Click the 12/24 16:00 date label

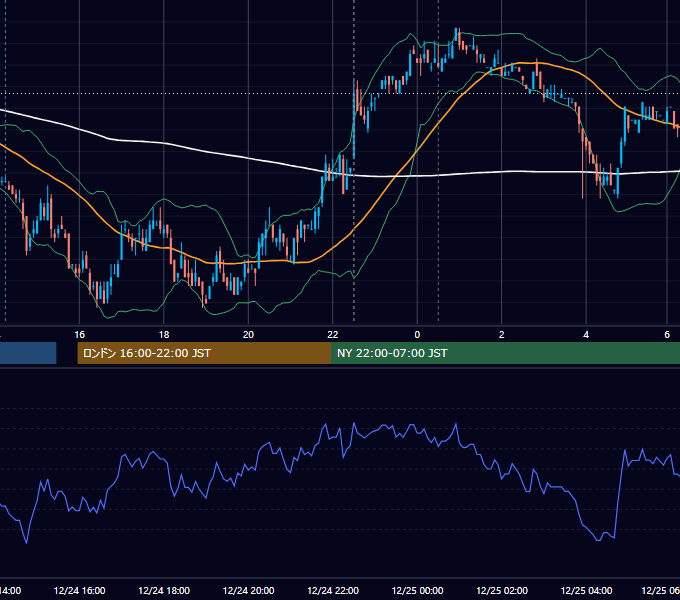click(x=79, y=590)
